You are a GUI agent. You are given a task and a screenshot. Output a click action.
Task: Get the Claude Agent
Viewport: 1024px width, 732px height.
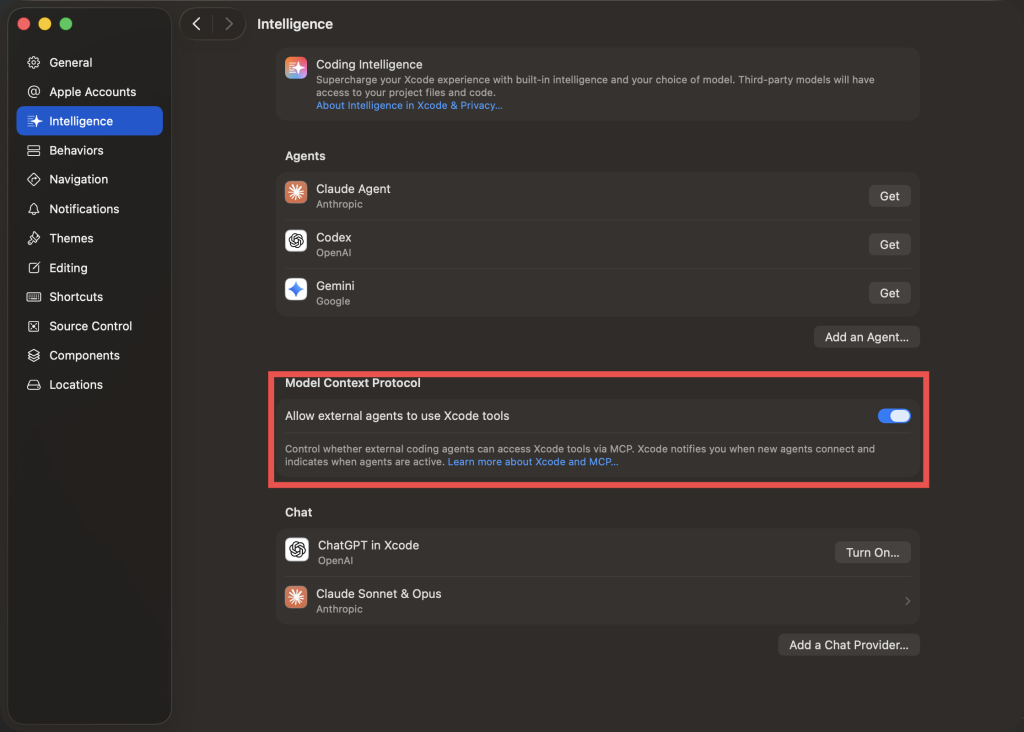[x=889, y=196]
